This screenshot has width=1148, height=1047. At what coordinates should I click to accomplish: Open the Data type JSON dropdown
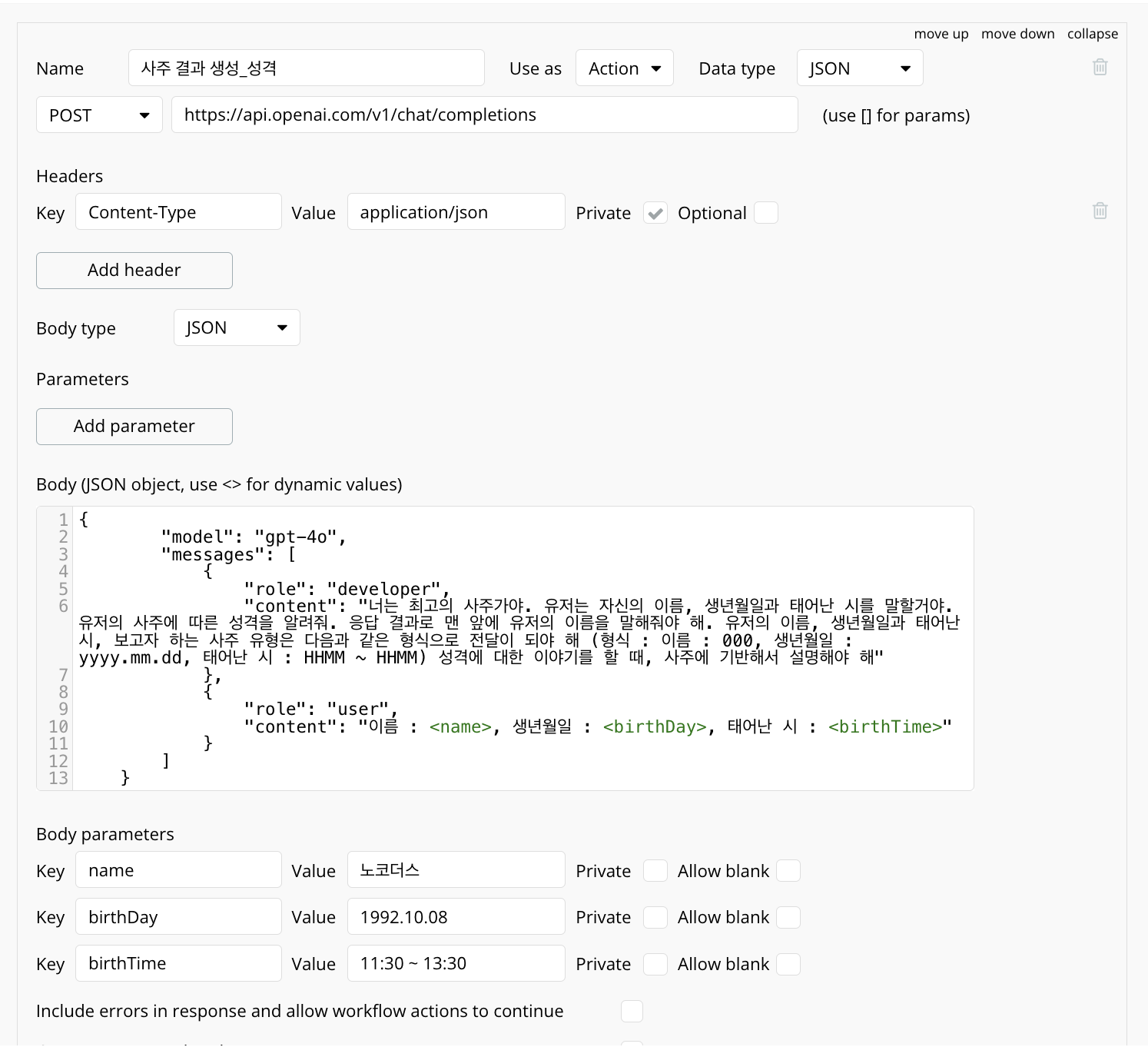click(x=859, y=68)
